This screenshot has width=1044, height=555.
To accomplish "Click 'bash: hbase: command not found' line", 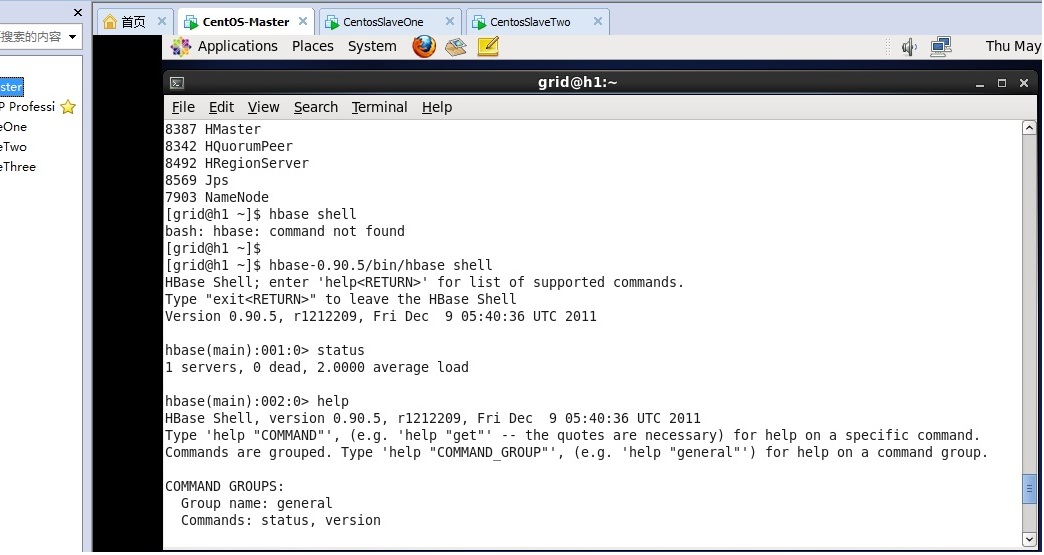I will click(285, 232).
